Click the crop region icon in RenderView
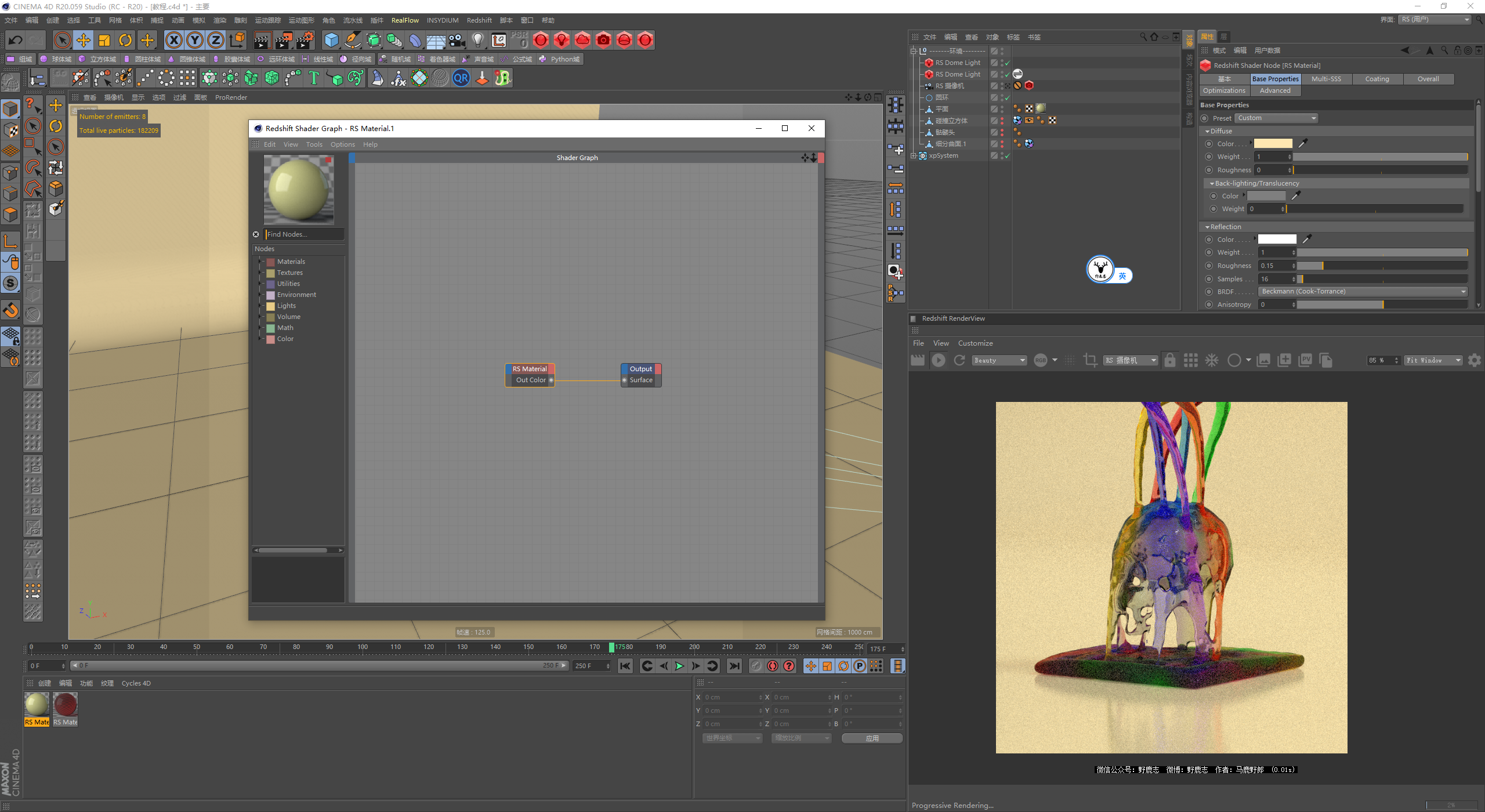1485x812 pixels. (1090, 360)
